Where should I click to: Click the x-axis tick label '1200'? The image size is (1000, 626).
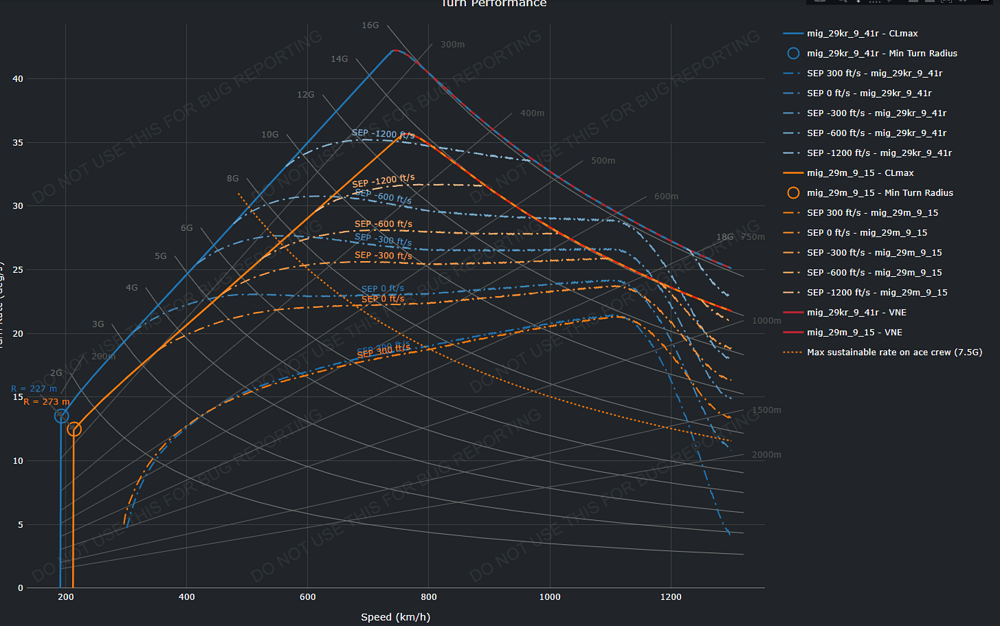(x=671, y=597)
